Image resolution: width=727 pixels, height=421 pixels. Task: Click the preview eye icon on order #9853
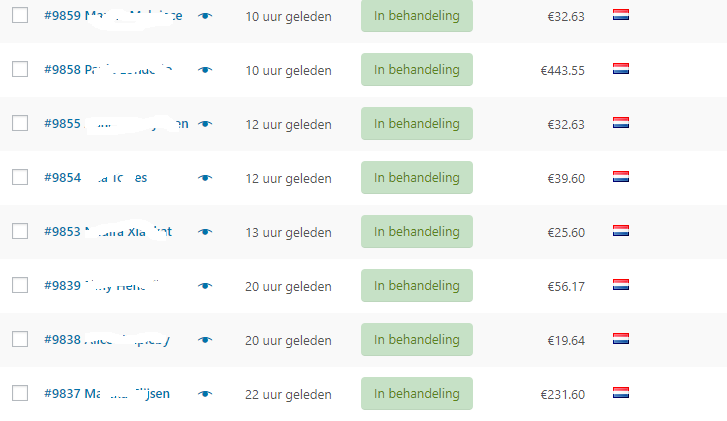click(x=205, y=232)
